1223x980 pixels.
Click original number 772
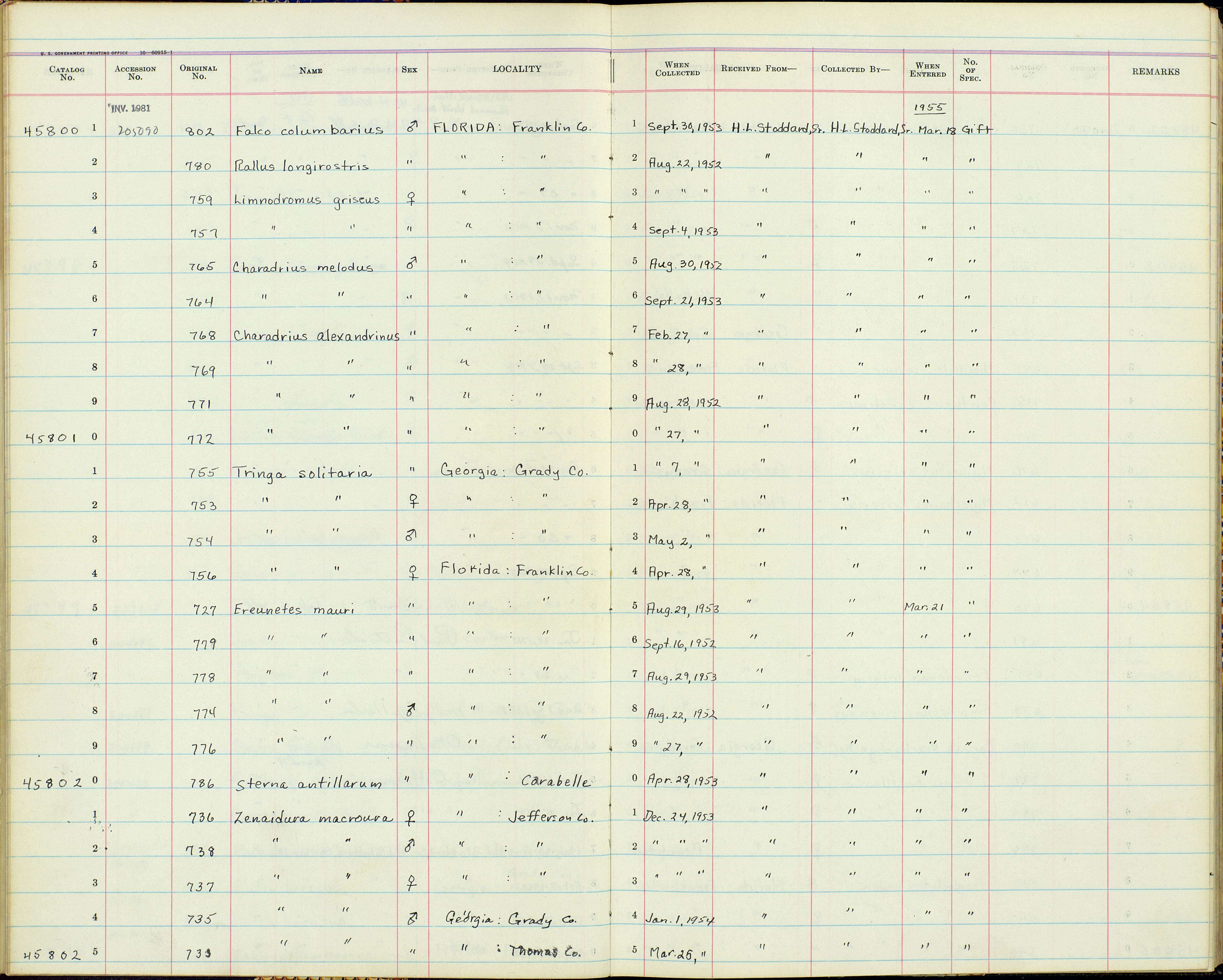201,439
